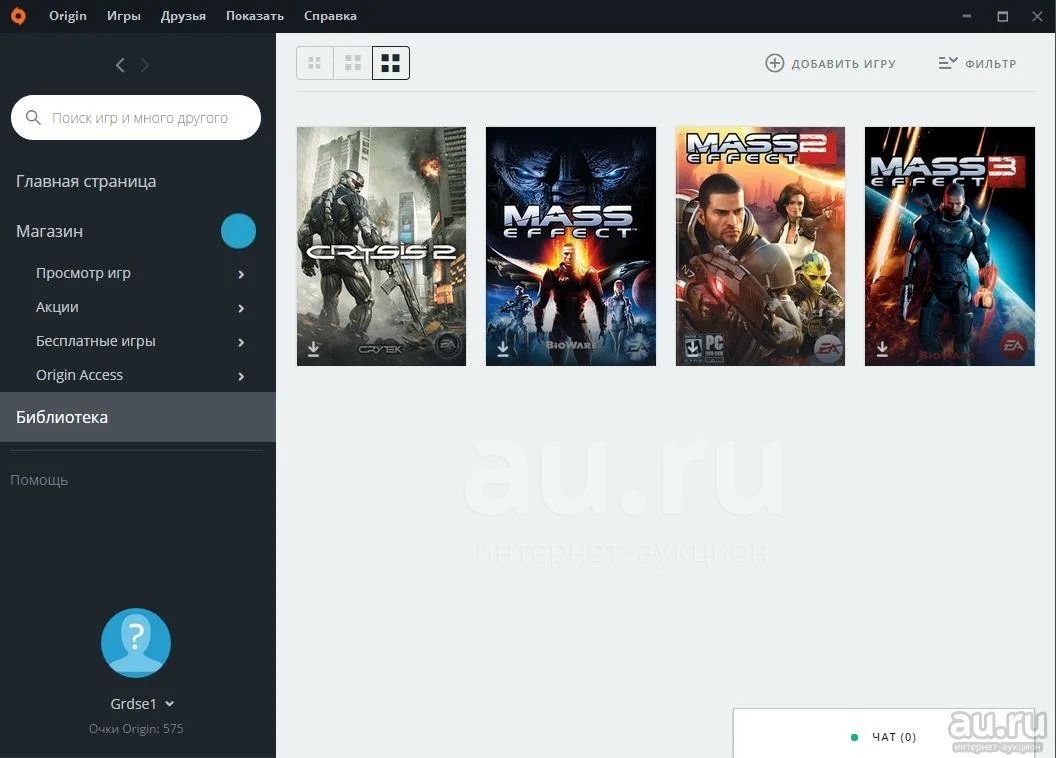The width and height of the screenshot is (1056, 758).
Task: Go forward with the right arrow
Action: coord(144,65)
